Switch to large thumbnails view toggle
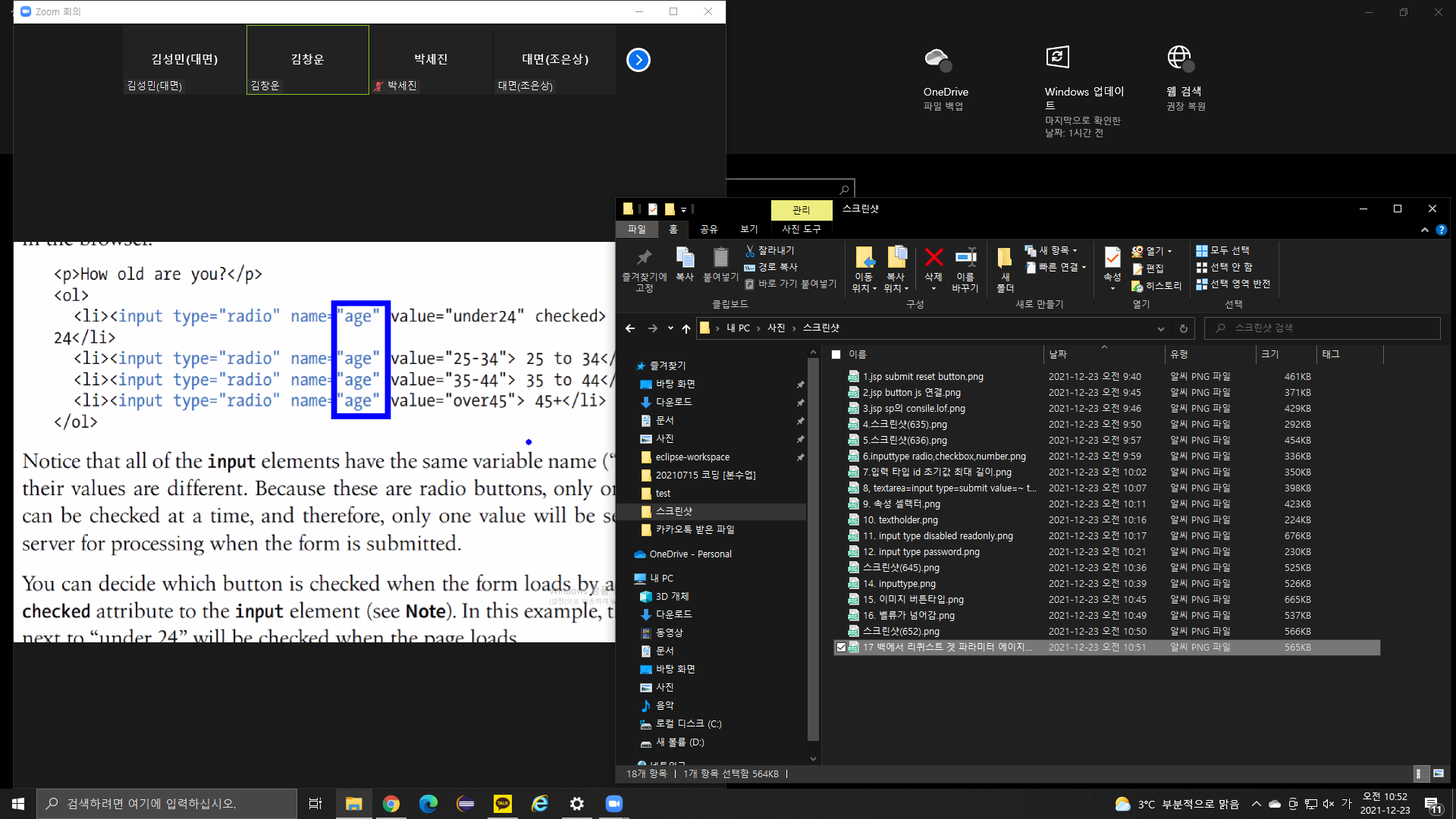 pyautogui.click(x=1439, y=773)
